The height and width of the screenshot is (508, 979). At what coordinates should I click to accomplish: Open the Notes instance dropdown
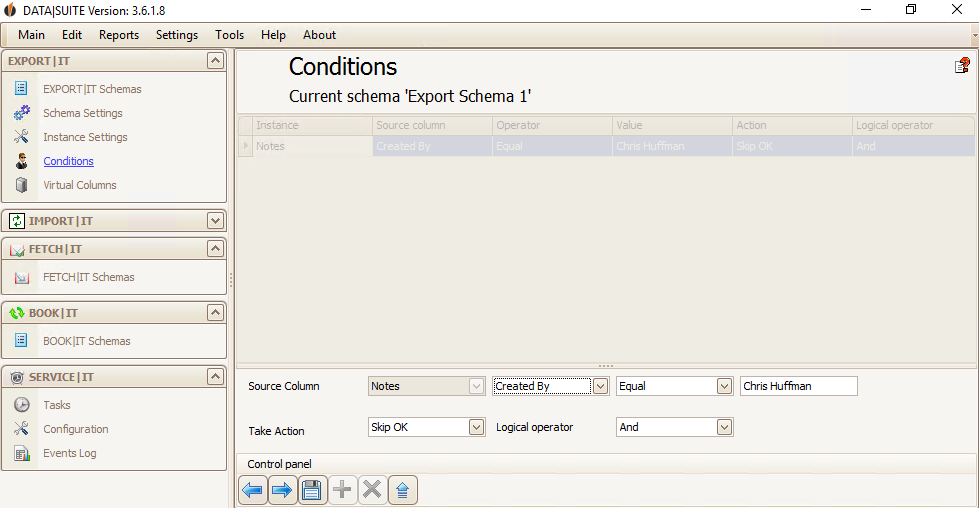tap(476, 386)
